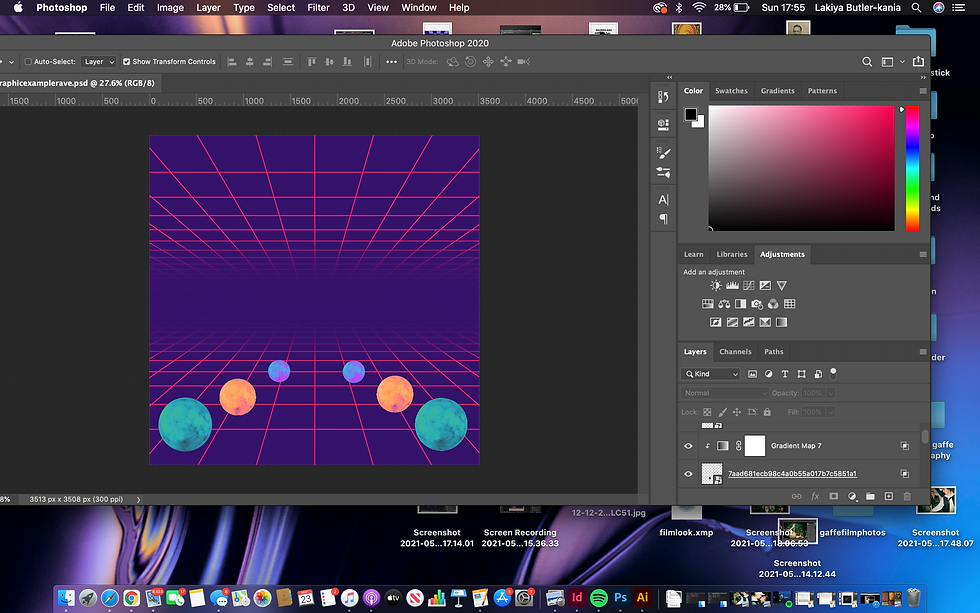Toggle shape layer filter in Layers panel
The width and height of the screenshot is (980, 613).
click(801, 374)
